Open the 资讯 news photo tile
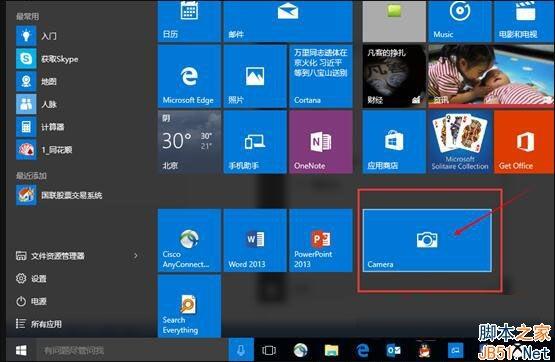 [x=492, y=76]
